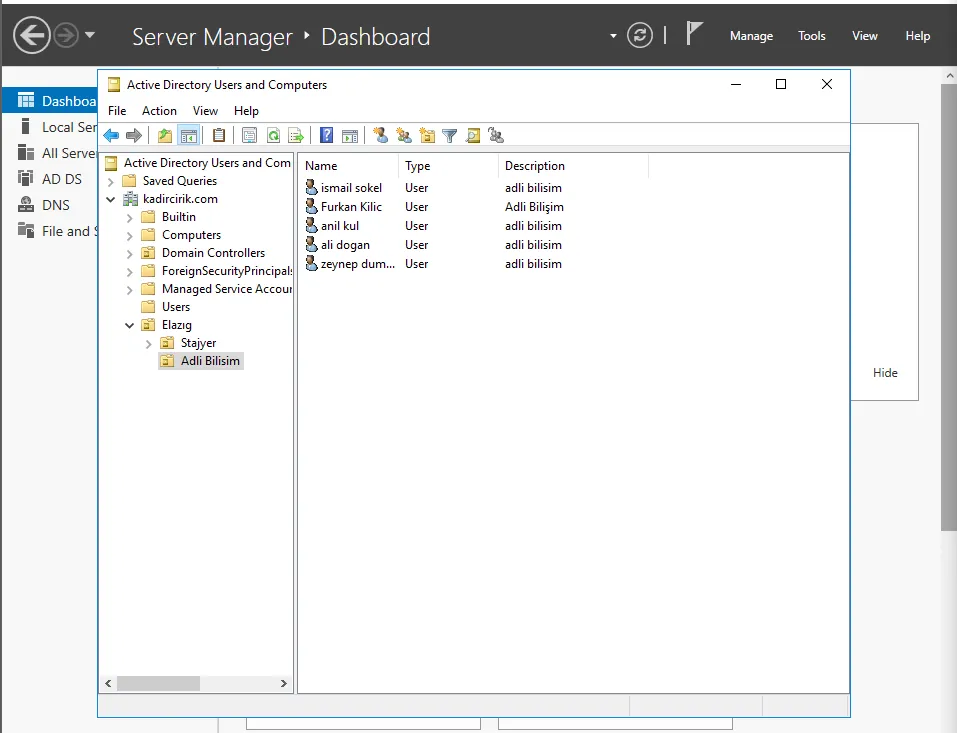Click the gray Forward arrow in ADUC toolbar

coord(134,135)
